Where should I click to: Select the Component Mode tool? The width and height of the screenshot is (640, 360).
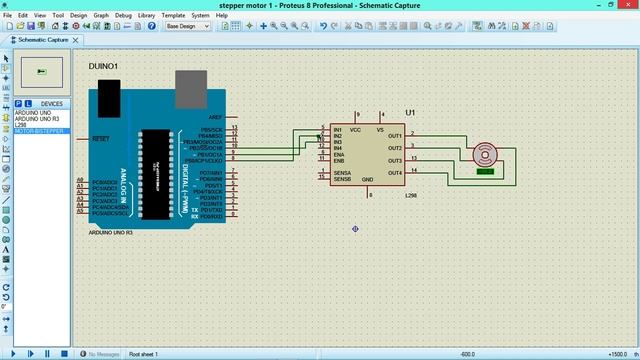click(x=6, y=68)
